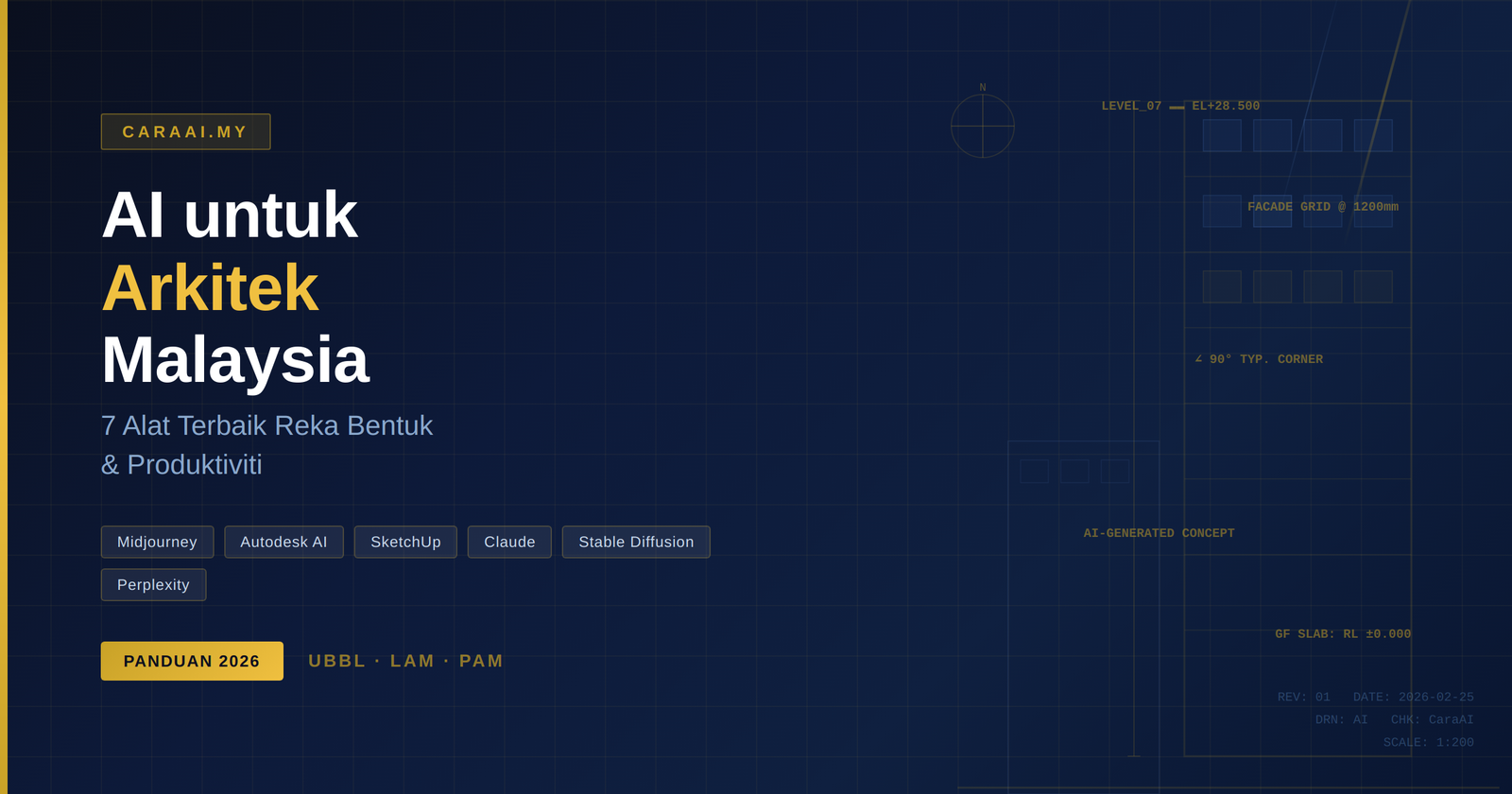Click the GF SLAB: RL ±0.000 label
Screen dimensions: 1512x794
click(1342, 634)
